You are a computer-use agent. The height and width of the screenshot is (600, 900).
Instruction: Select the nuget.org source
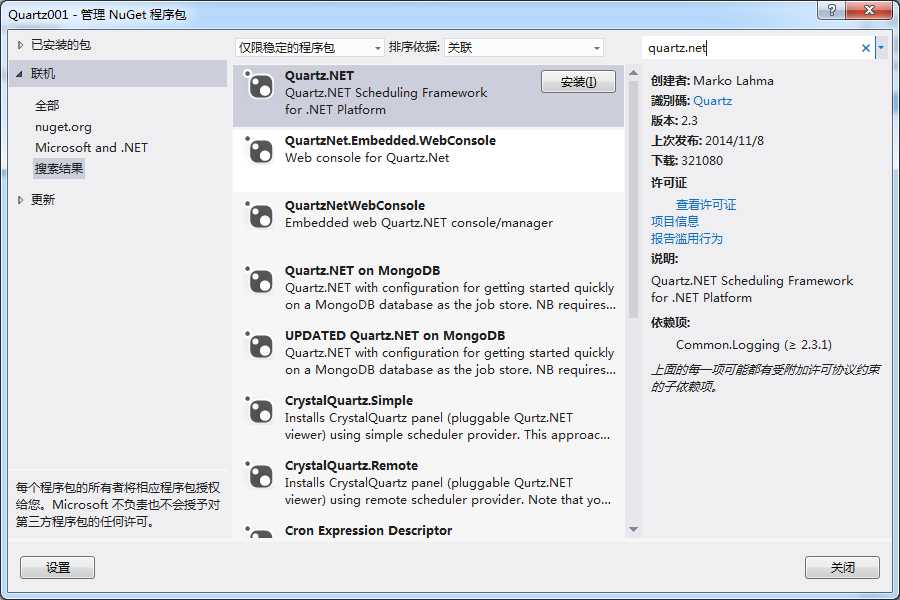coord(63,126)
